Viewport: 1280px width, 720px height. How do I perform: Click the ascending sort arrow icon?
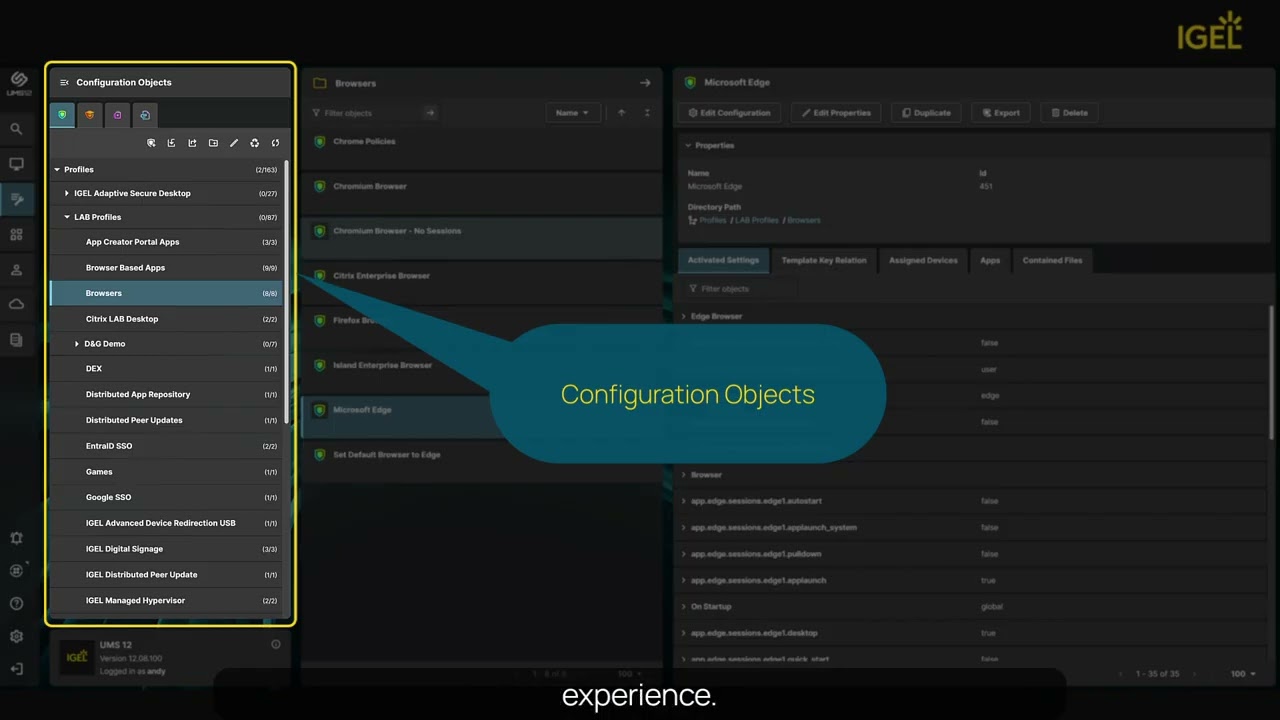[x=621, y=113]
